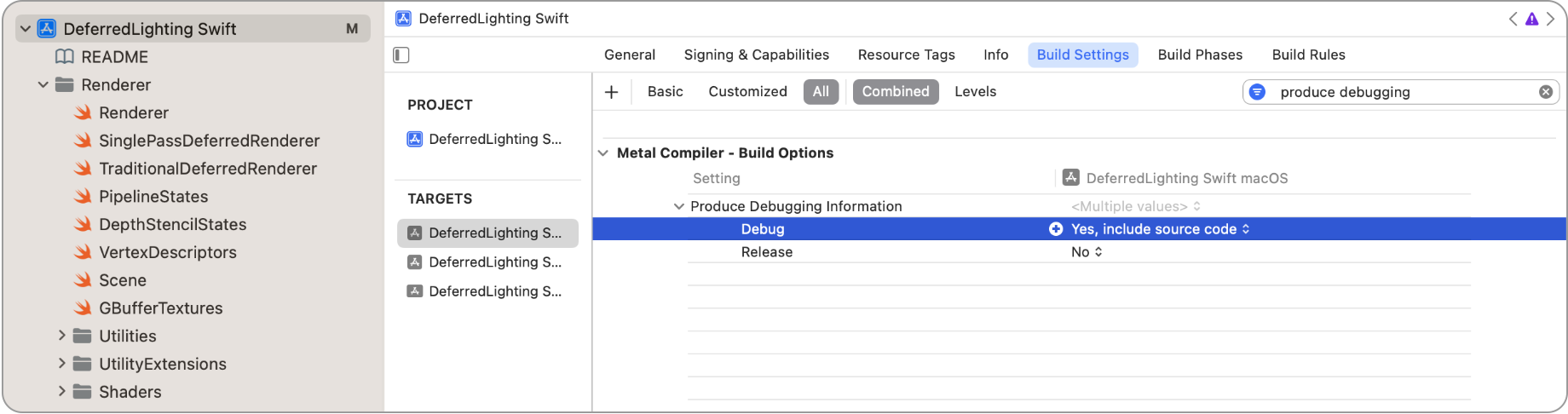Expand the Utilities folder

pos(62,336)
